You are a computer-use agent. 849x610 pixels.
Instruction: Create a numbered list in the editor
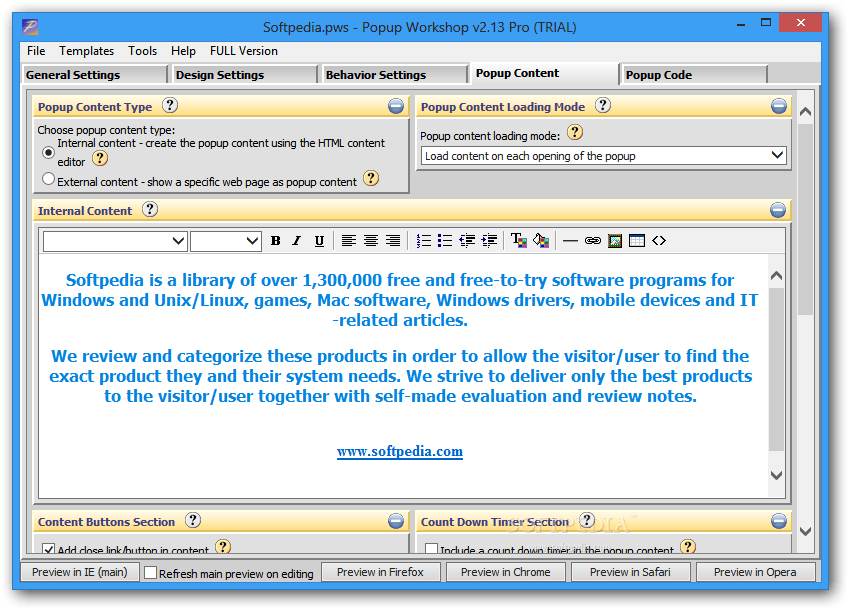(x=423, y=240)
